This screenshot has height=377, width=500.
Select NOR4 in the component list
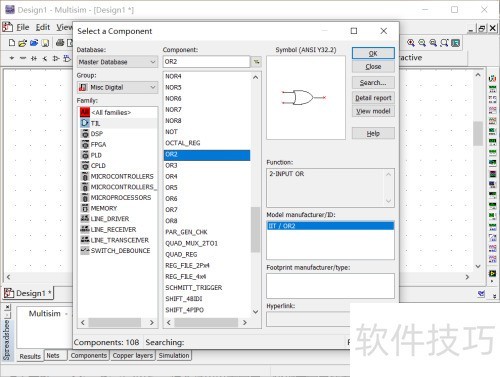207,76
